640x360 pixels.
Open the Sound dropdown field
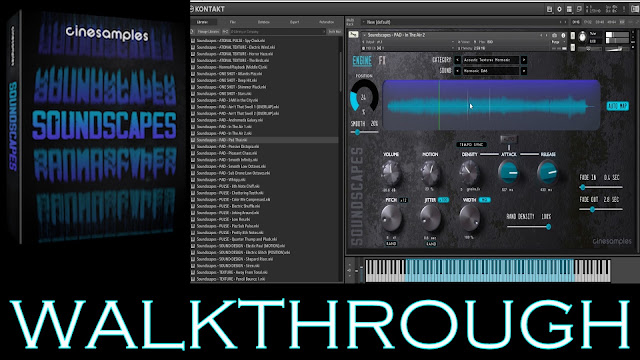[491, 71]
